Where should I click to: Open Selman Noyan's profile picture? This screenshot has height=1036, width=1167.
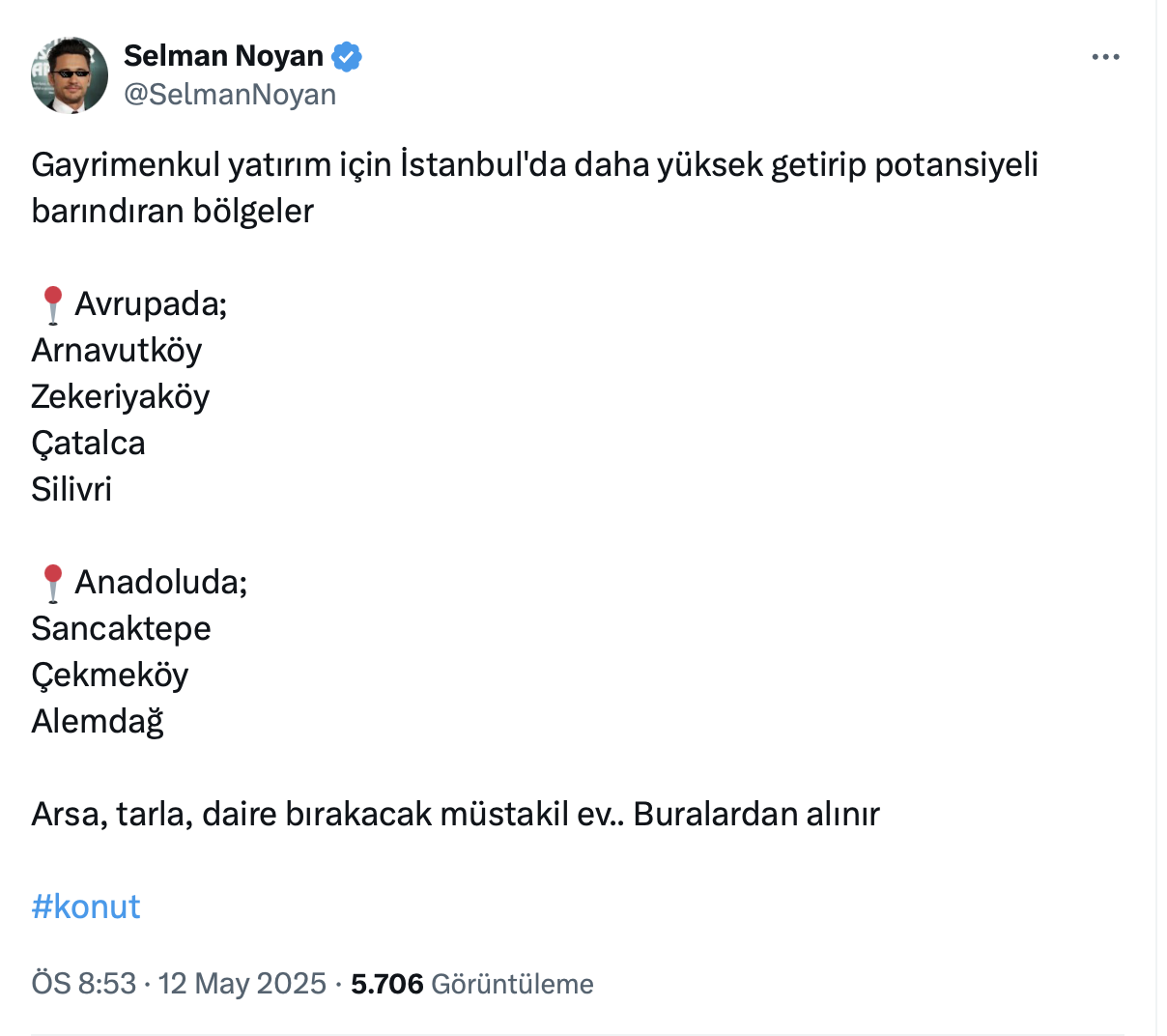(70, 75)
